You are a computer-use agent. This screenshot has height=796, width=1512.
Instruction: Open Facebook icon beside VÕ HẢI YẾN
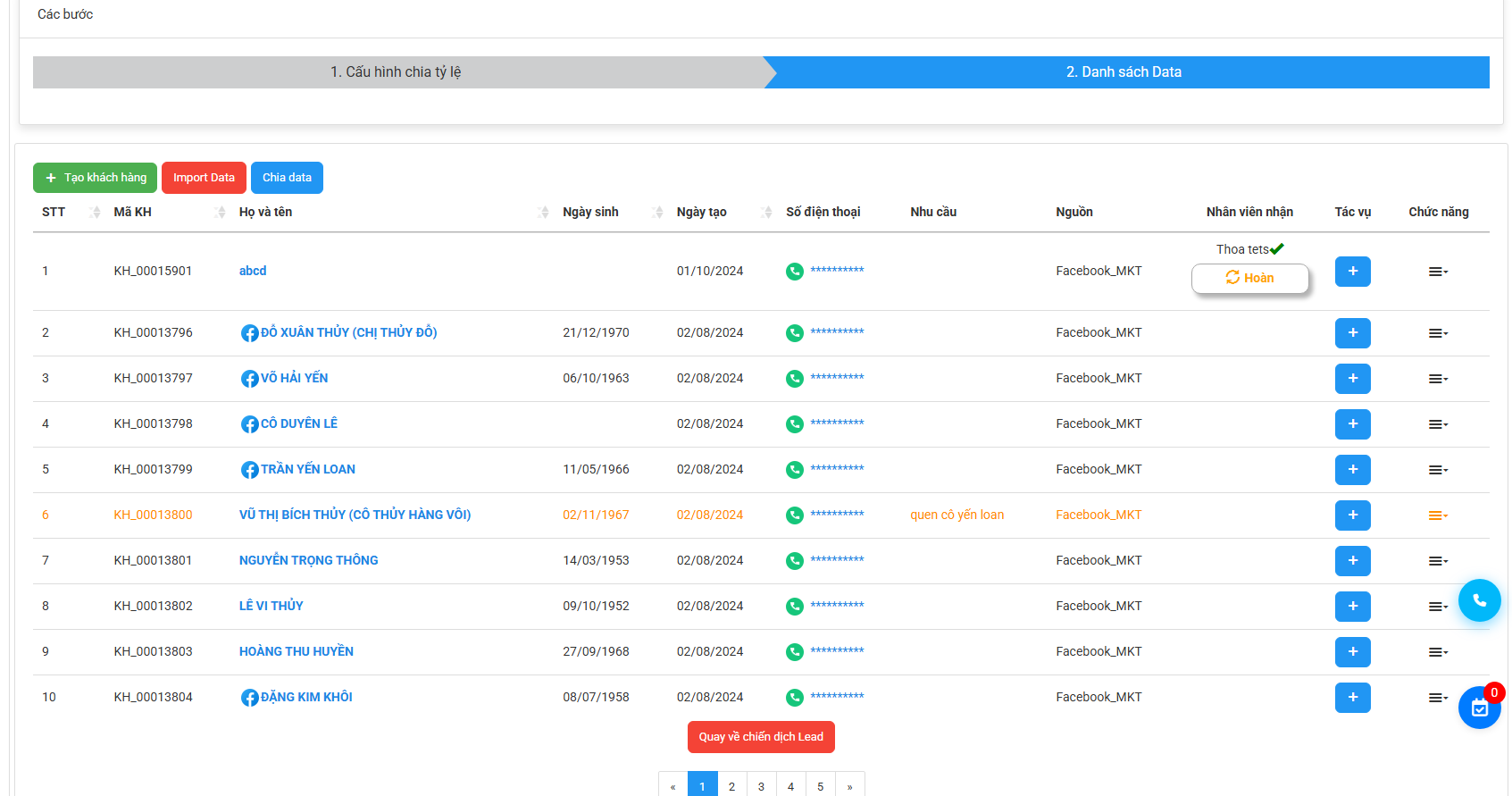click(x=250, y=379)
